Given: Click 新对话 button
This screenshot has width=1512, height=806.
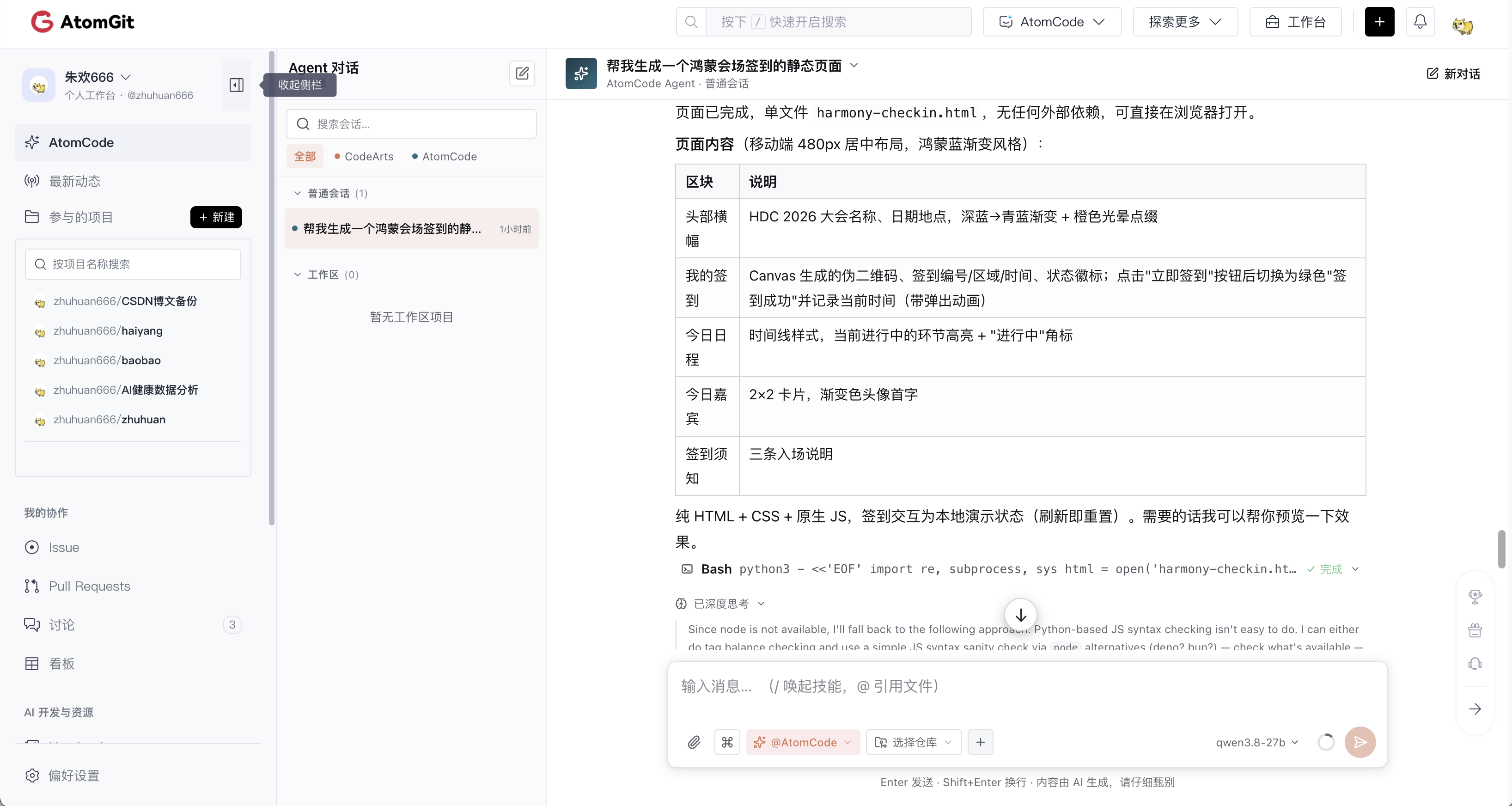Looking at the screenshot, I should pyautogui.click(x=1453, y=73).
